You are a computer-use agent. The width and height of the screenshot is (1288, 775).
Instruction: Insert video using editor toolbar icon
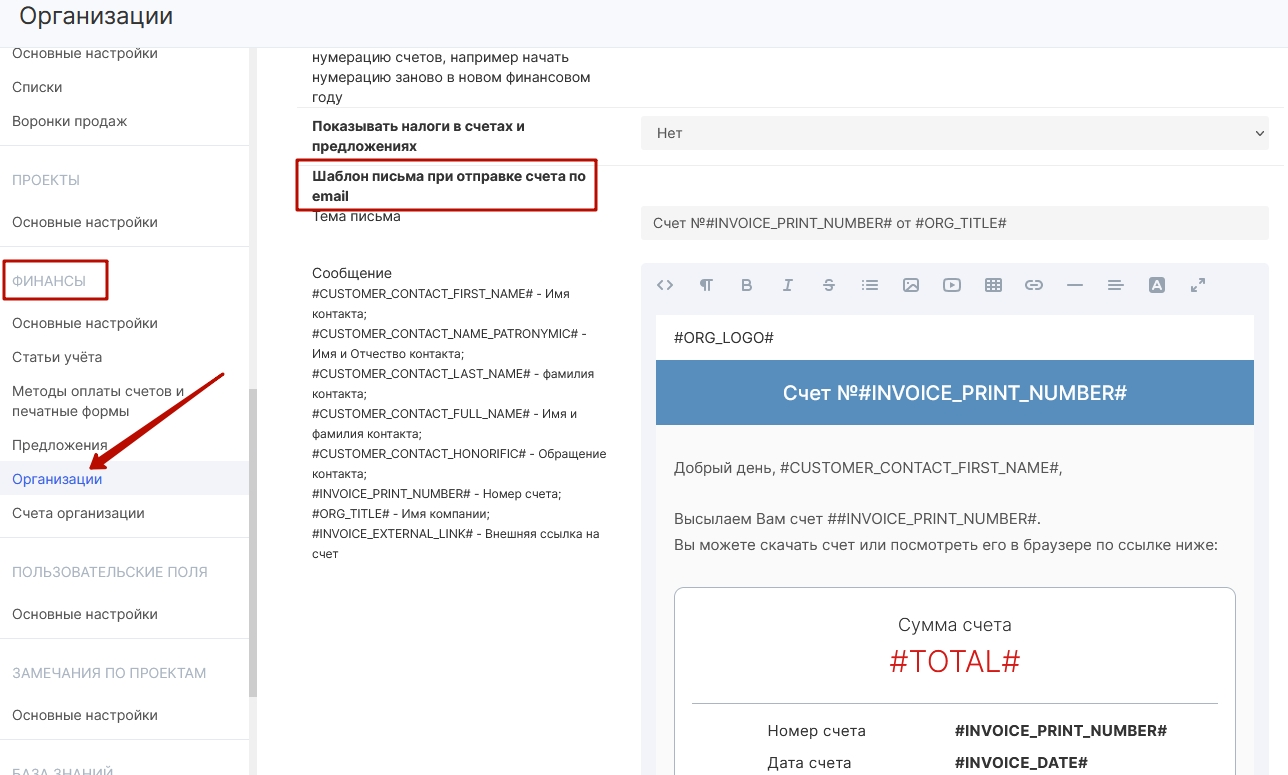[952, 285]
